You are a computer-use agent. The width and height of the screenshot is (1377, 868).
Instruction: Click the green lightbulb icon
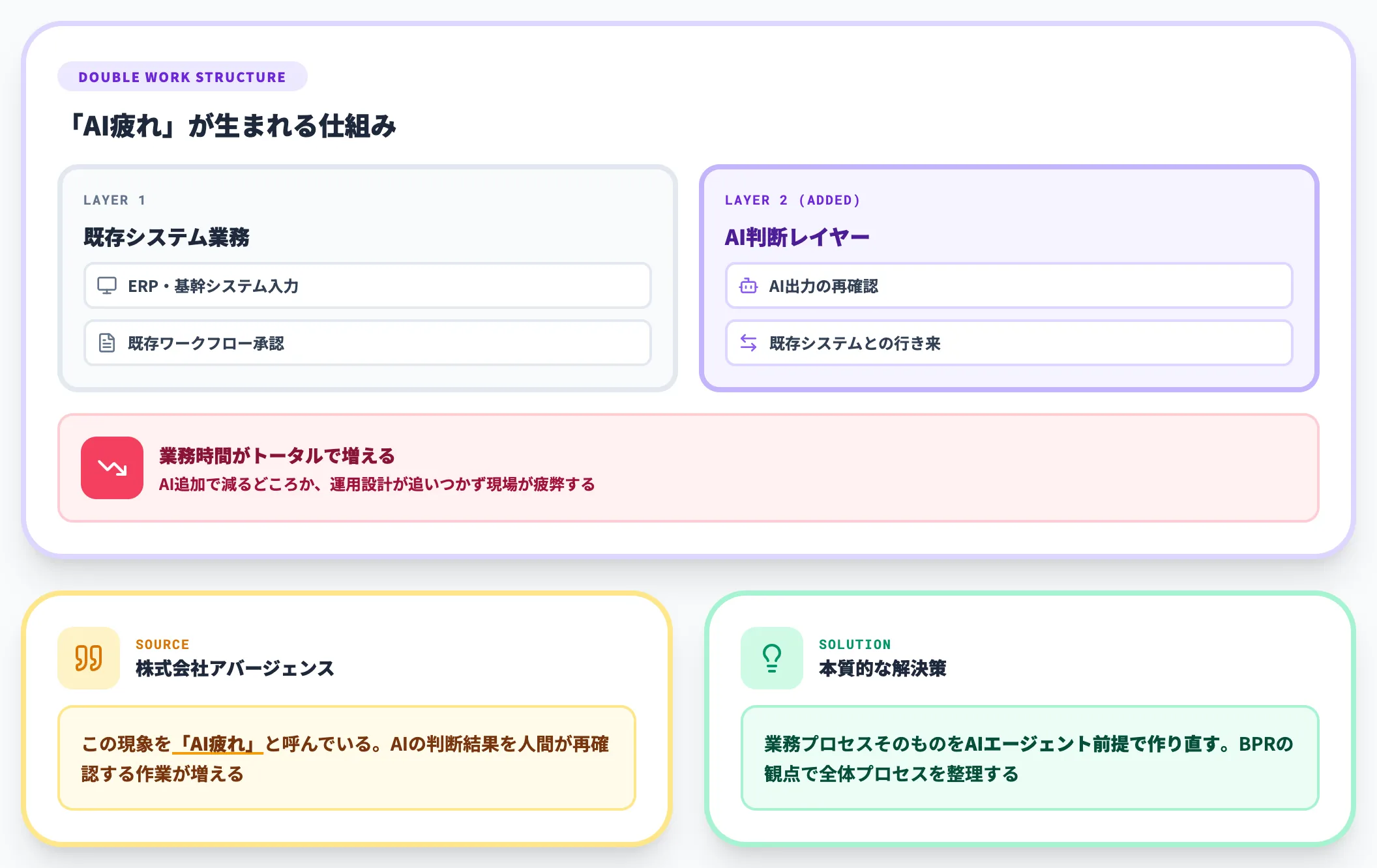point(772,658)
